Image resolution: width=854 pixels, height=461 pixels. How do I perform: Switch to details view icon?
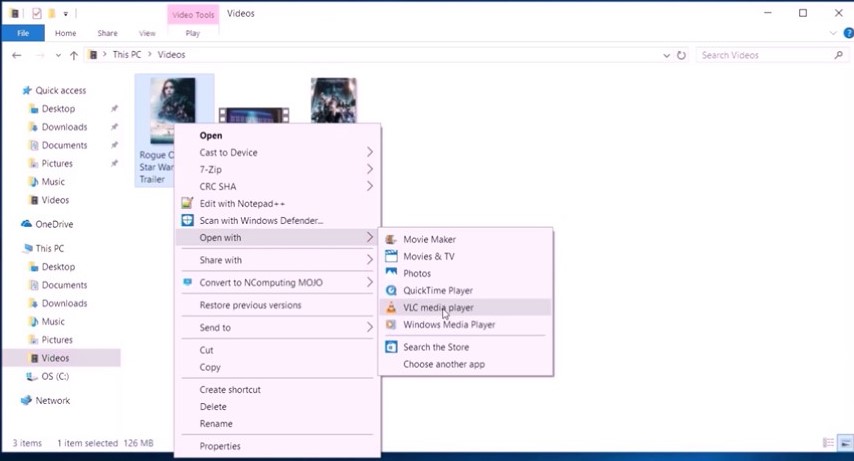pos(828,443)
